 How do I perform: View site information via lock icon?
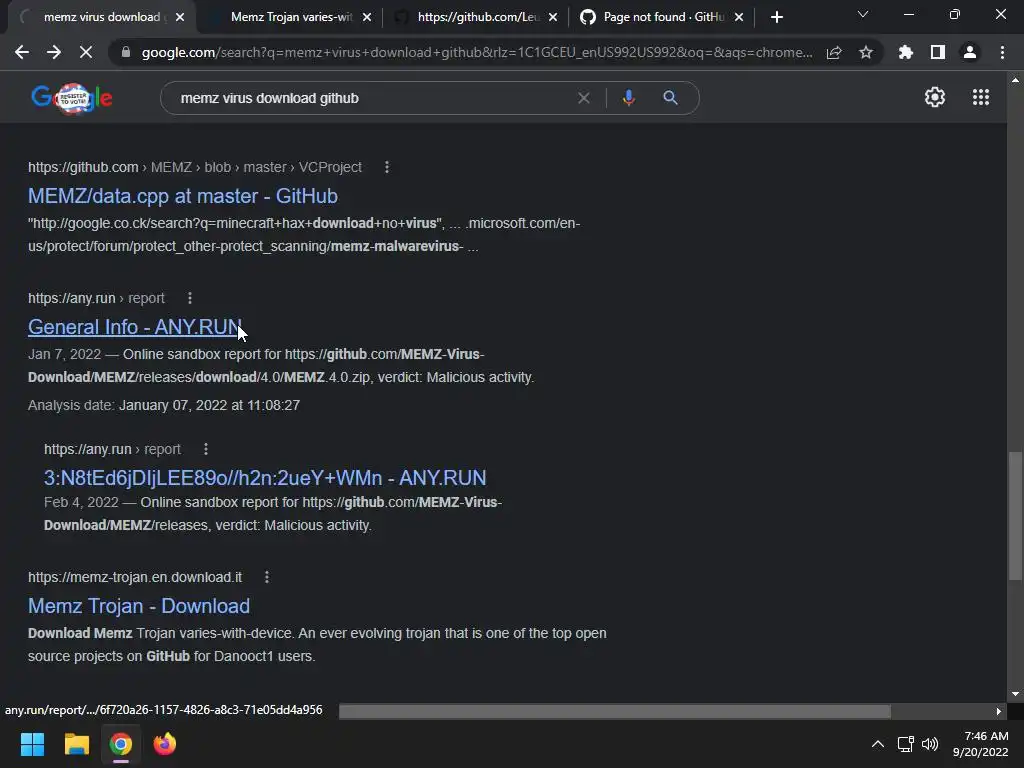click(x=126, y=52)
